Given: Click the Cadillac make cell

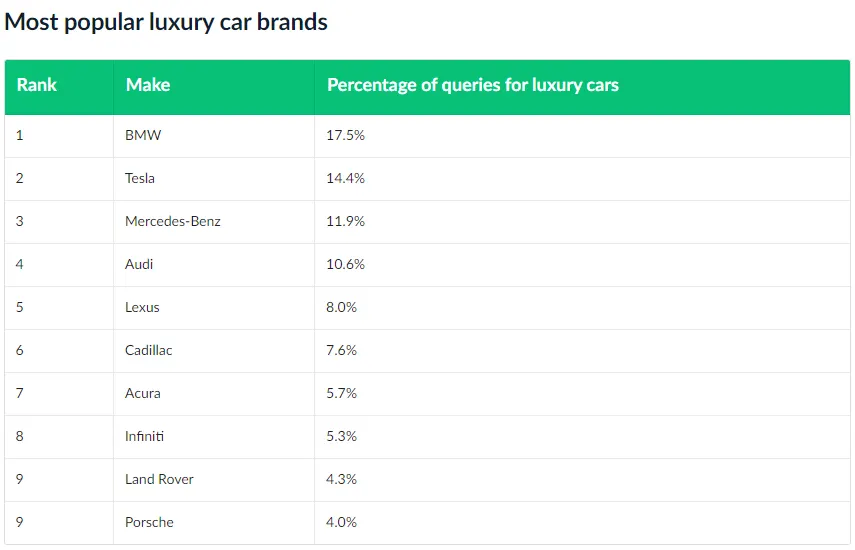Looking at the screenshot, I should 149,350.
